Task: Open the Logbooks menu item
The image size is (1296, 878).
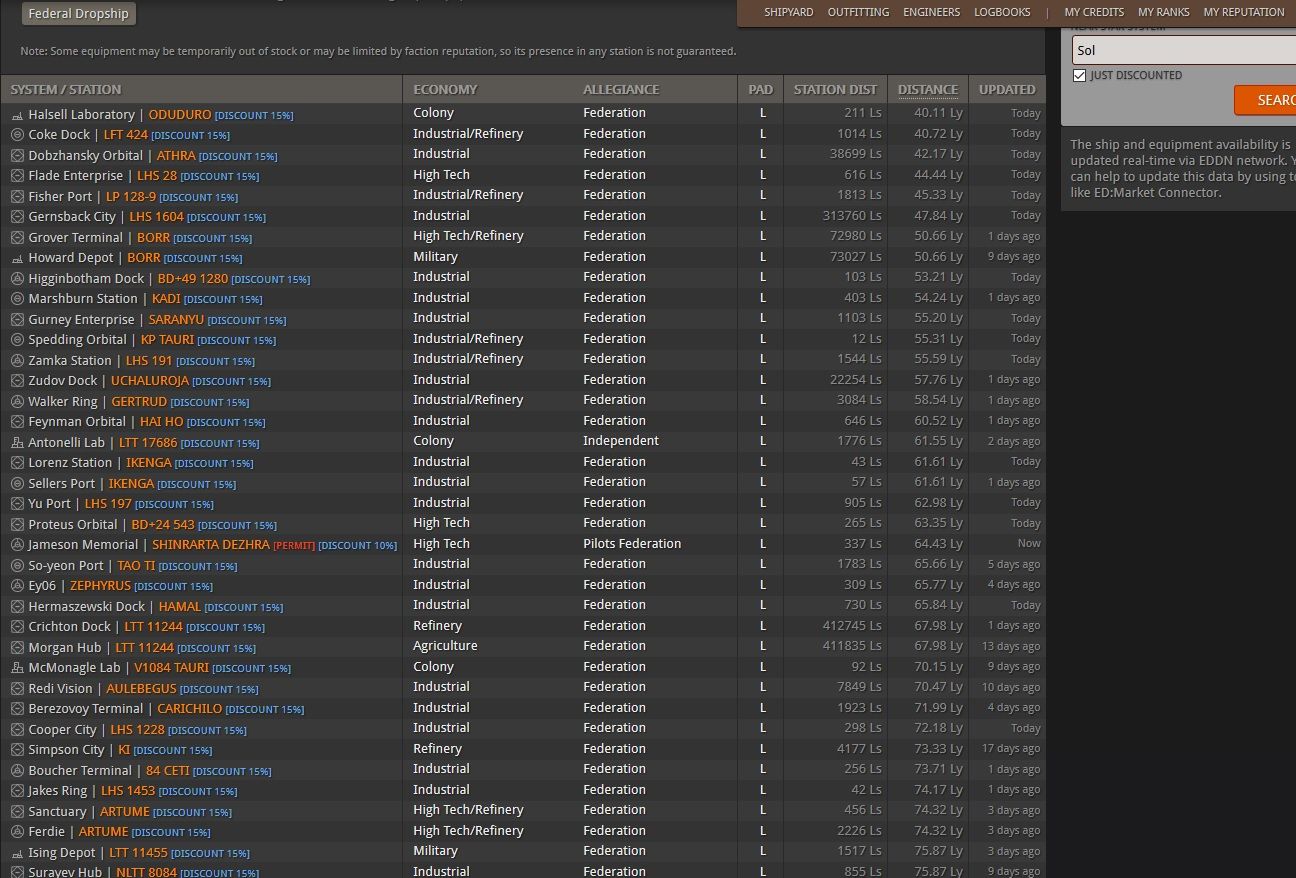Action: (1002, 12)
